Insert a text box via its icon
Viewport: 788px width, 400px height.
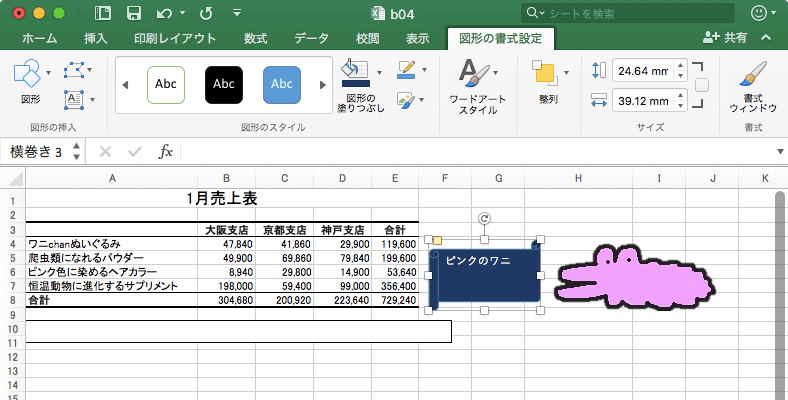[74, 99]
